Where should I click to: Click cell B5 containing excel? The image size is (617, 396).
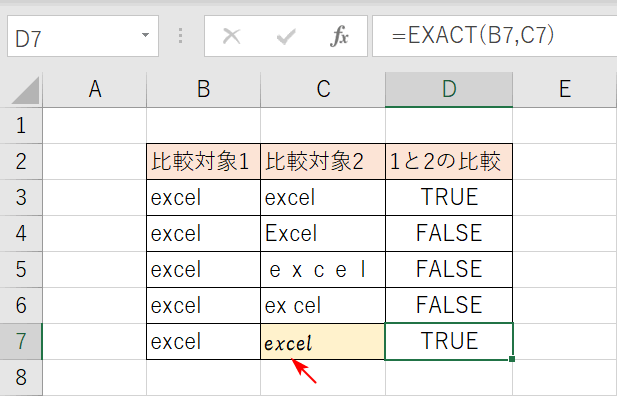(203, 270)
